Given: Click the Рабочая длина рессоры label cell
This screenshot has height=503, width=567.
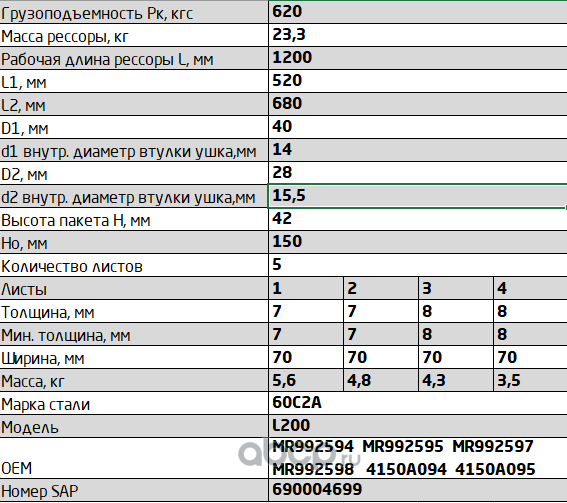Looking at the screenshot, I should coord(134,58).
